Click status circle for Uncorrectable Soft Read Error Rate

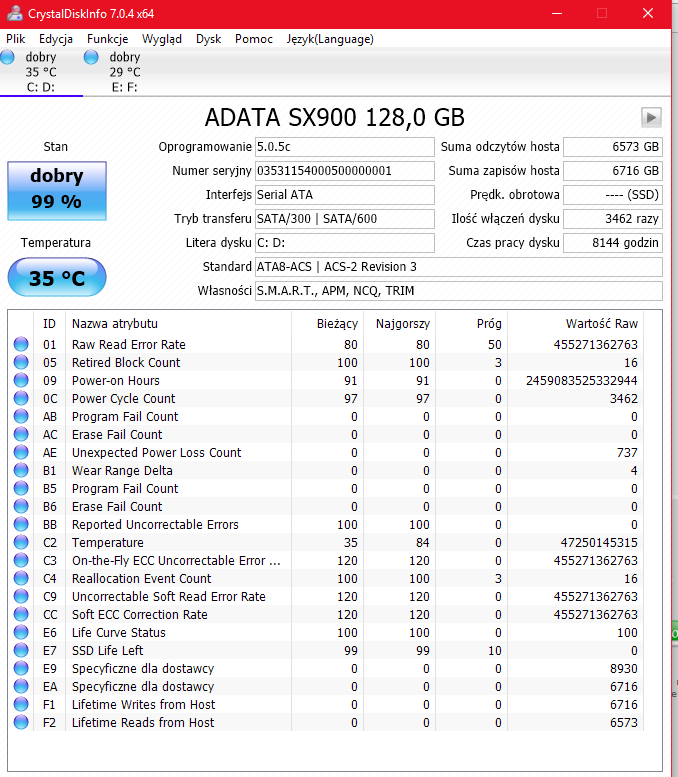(21, 597)
